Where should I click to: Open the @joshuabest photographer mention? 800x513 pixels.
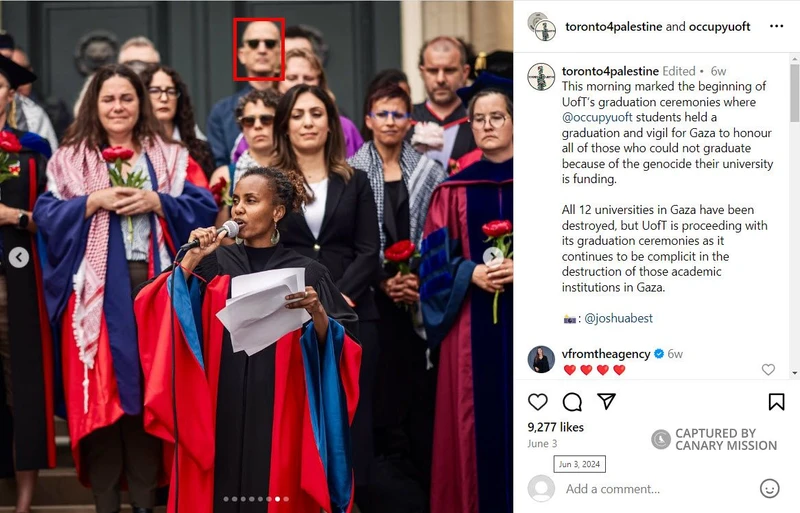click(x=618, y=319)
